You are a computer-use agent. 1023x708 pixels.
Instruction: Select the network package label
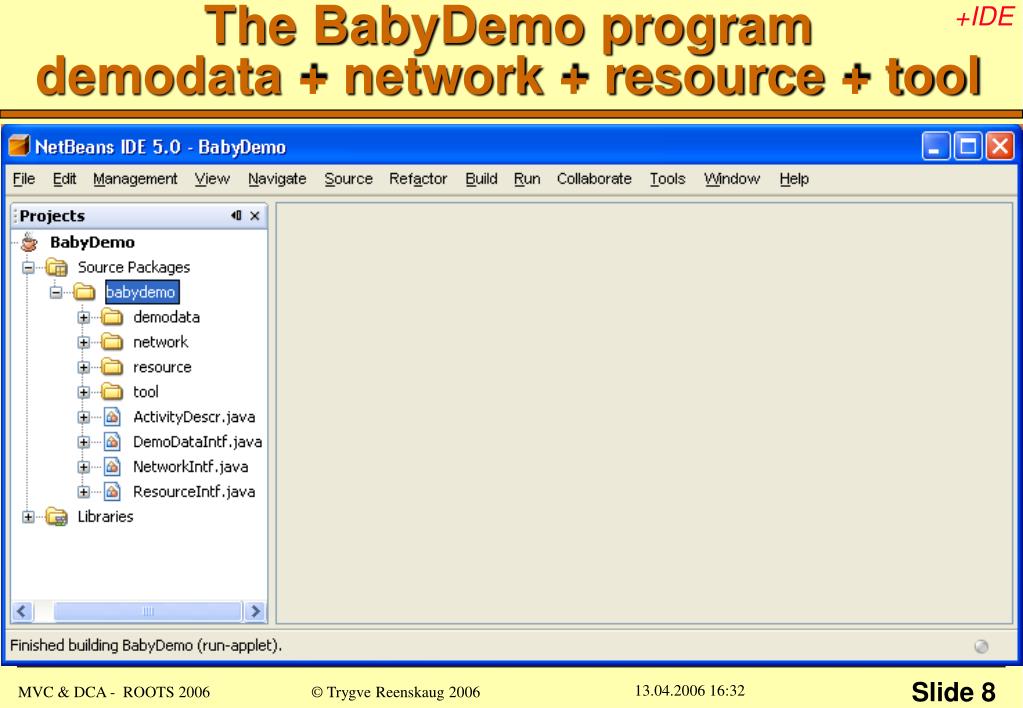[x=160, y=342]
